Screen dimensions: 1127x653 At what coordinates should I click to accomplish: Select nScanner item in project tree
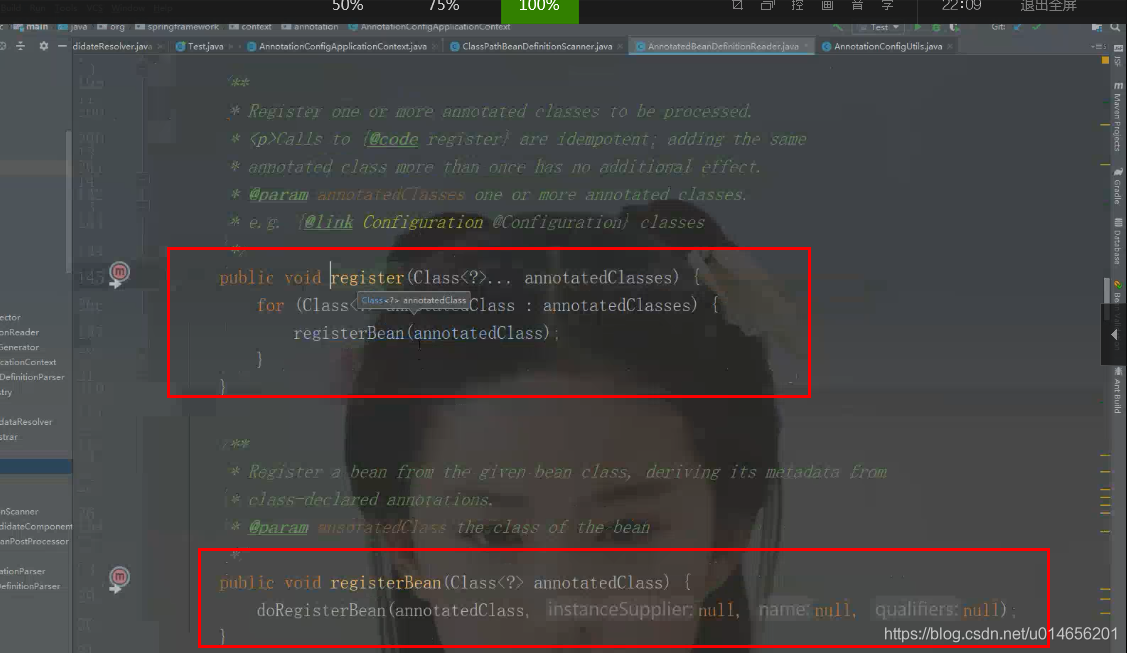click(19, 511)
